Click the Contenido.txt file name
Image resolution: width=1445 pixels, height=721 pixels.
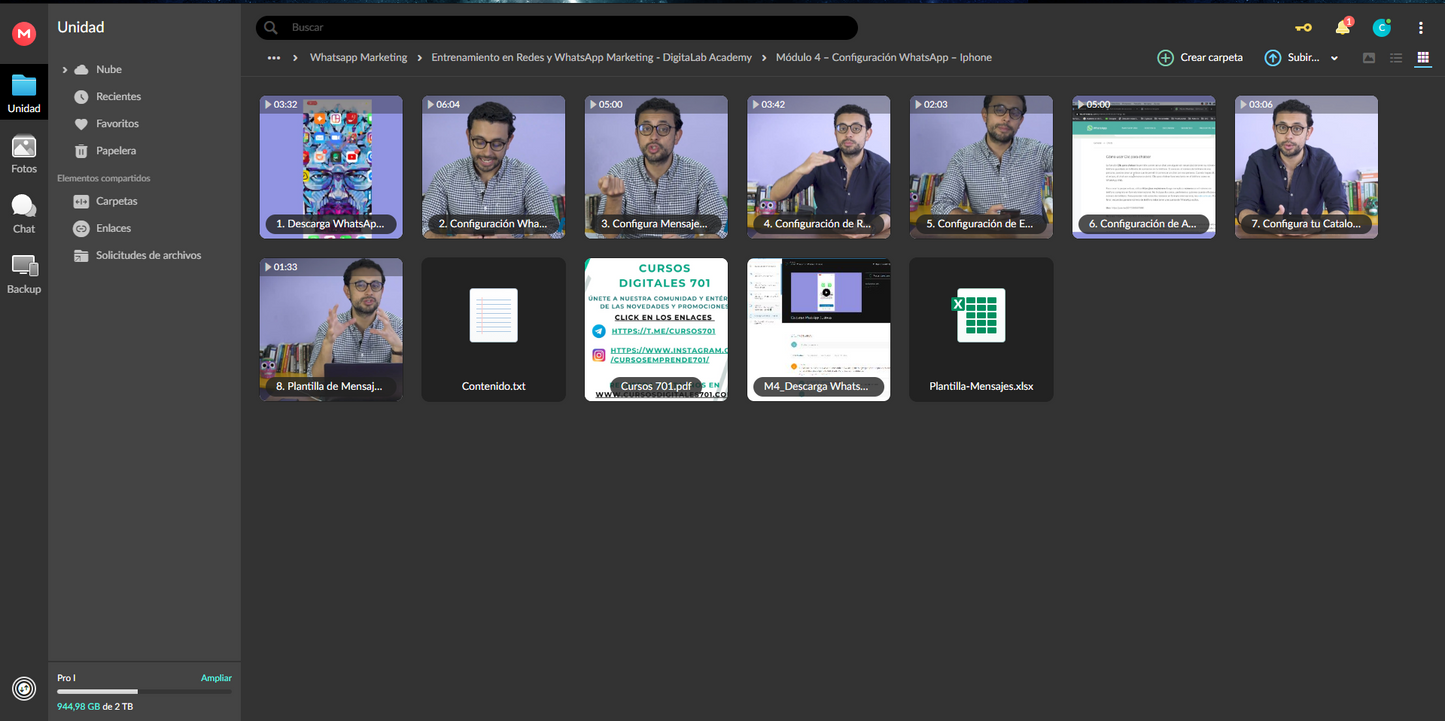pos(494,386)
